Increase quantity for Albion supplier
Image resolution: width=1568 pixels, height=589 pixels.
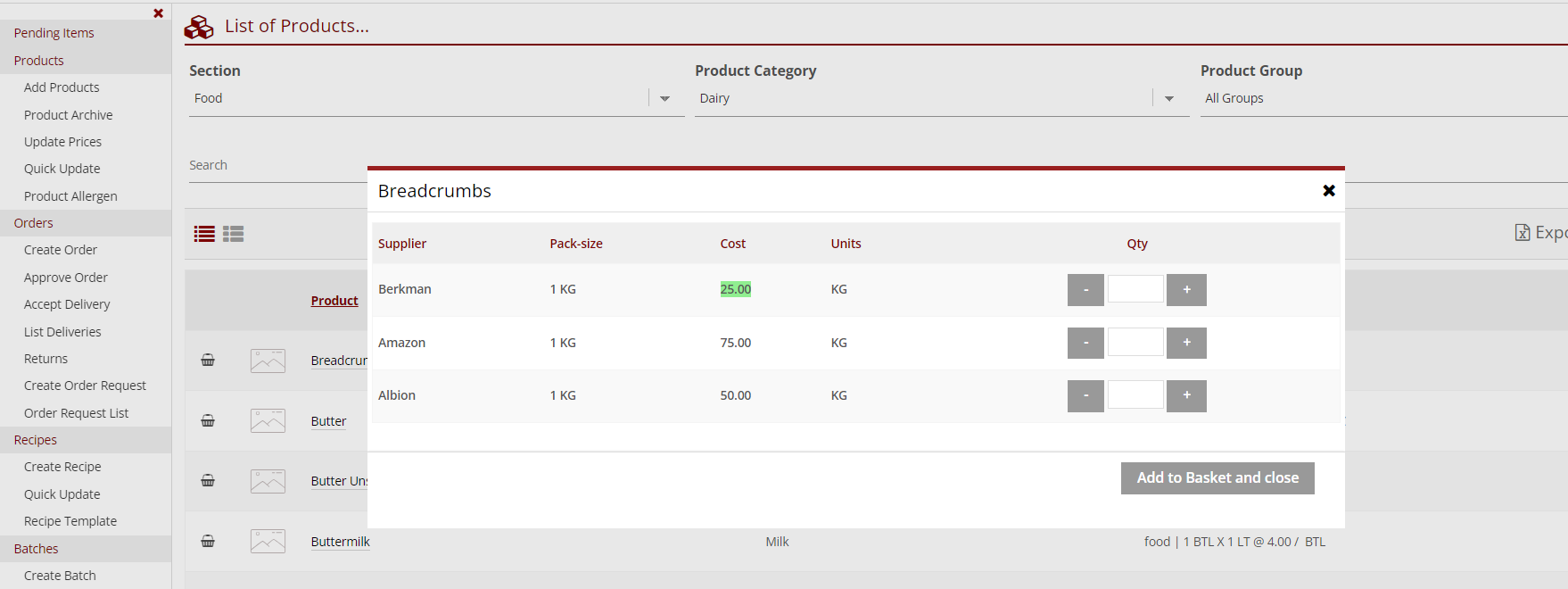[1186, 396]
